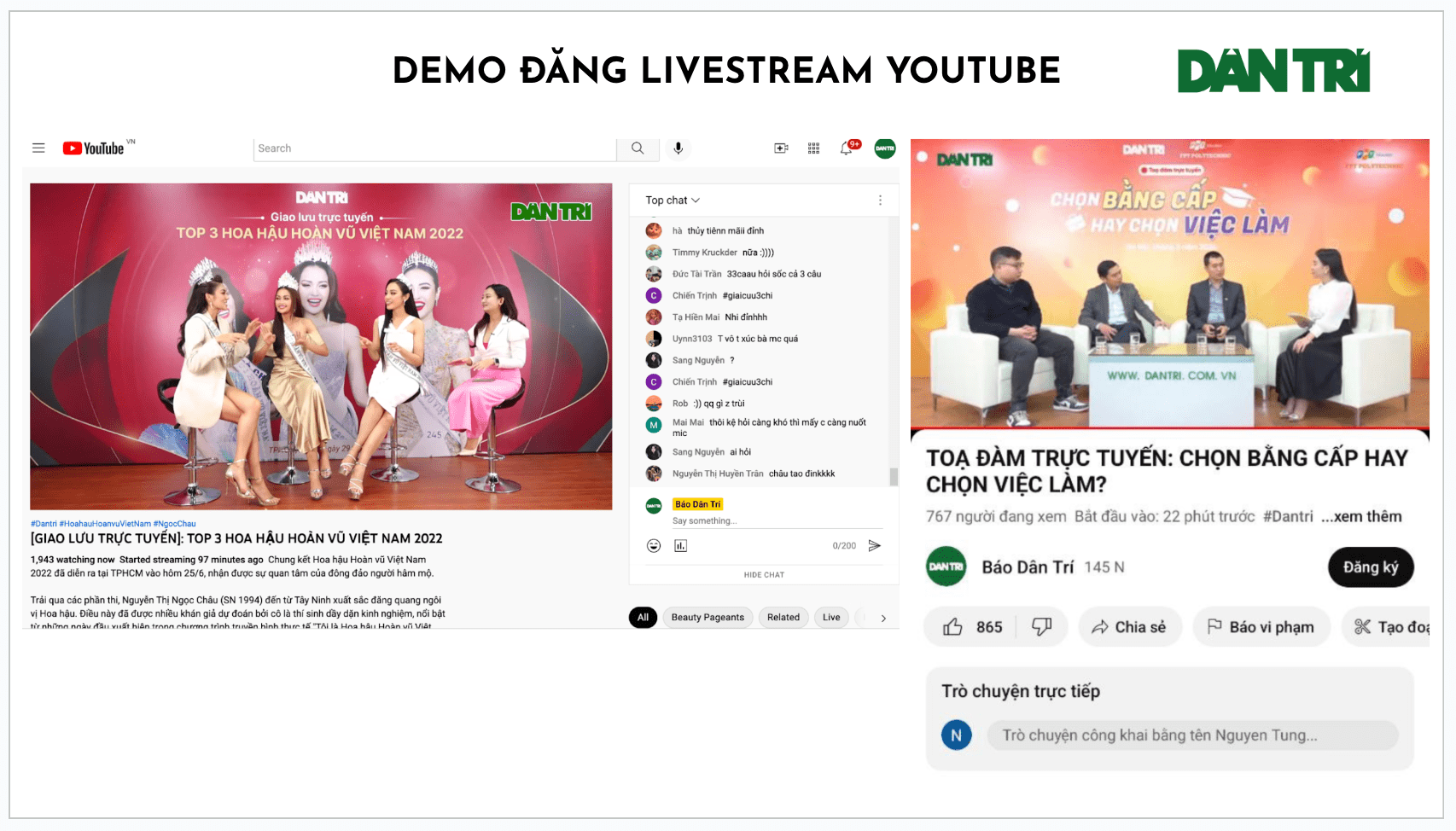The height and width of the screenshot is (831, 1456).
Task: Select the Beauty Pageants chip
Action: [708, 617]
